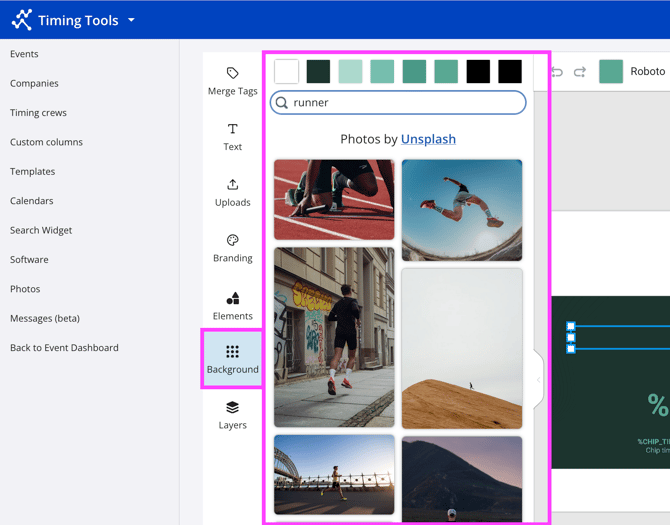Select the Background panel tab
The height and width of the screenshot is (525, 670).
pos(232,359)
